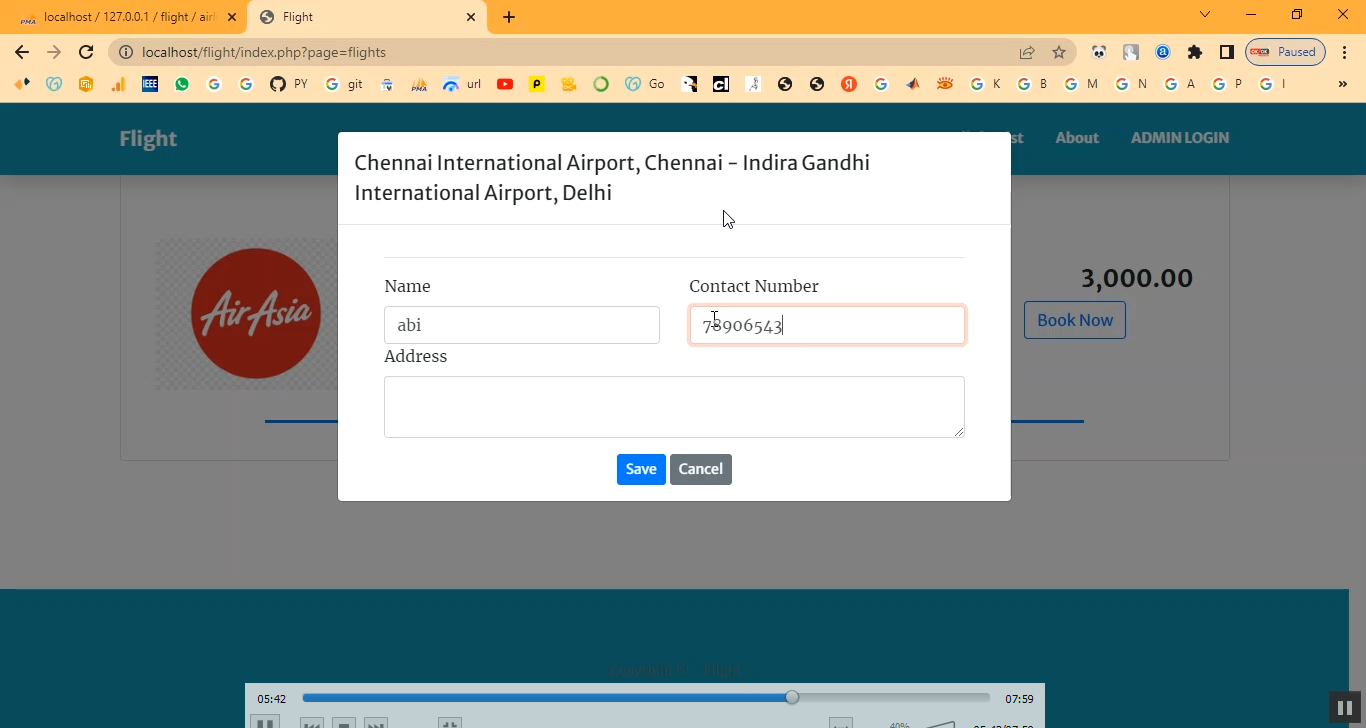Screen dimensions: 1366x728
Task: Toggle the browser side panel icon
Action: 1227,52
